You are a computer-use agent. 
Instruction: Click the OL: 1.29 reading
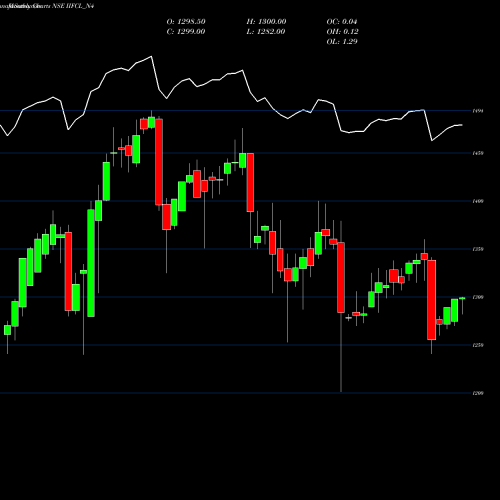tap(342, 42)
